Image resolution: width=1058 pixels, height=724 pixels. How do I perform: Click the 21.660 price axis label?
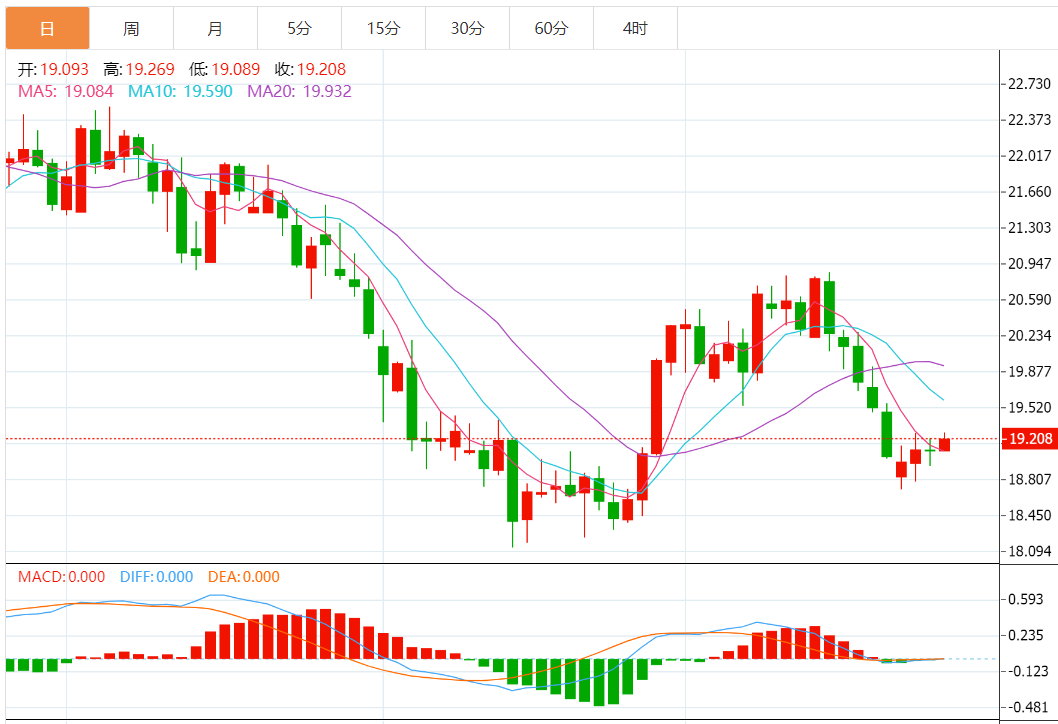pos(1029,192)
